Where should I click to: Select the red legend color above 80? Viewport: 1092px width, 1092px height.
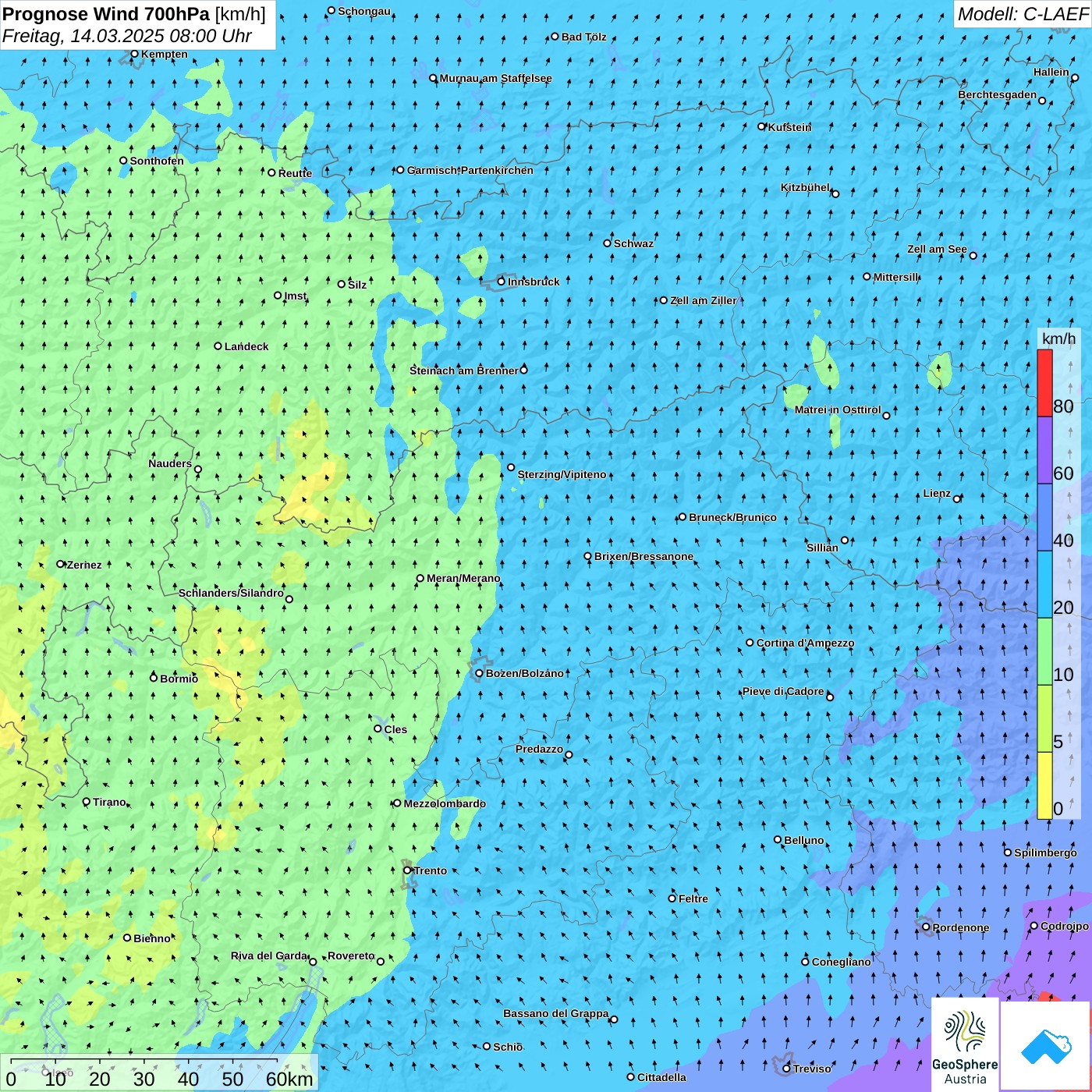click(x=1044, y=383)
